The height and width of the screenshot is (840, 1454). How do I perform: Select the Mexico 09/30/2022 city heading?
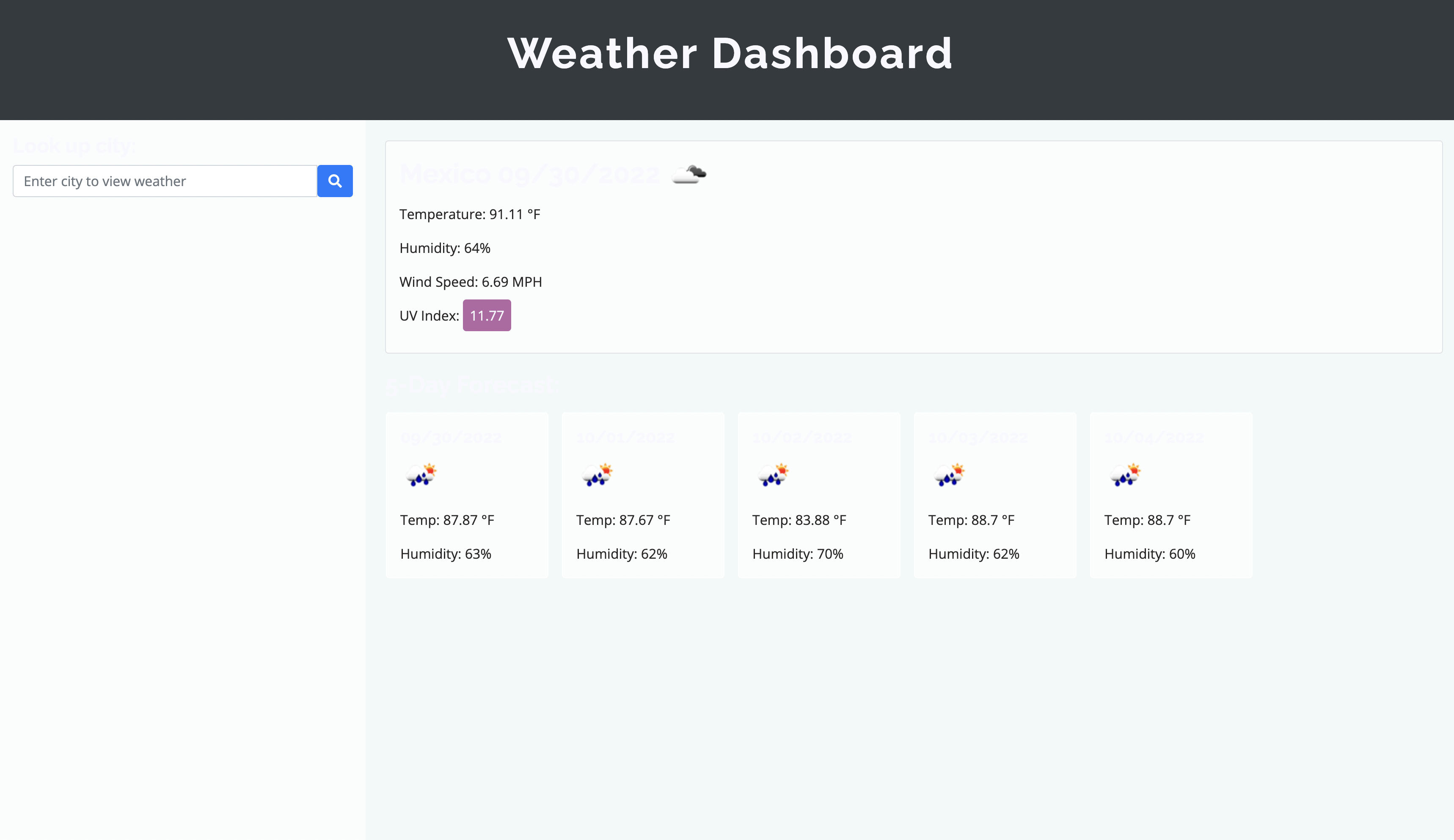coord(530,173)
